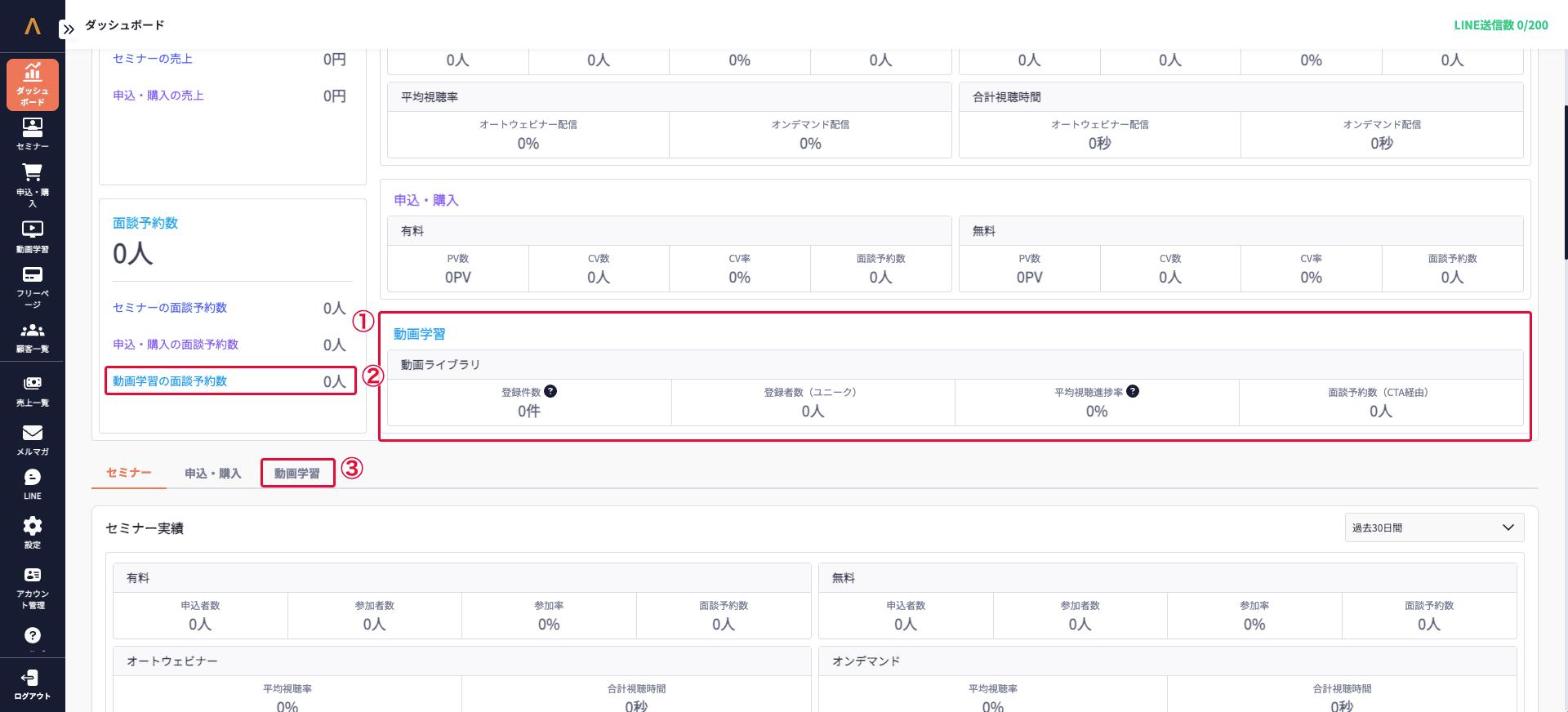Click the セミナー実績 heading
This screenshot has width=1568, height=712.
coord(144,528)
